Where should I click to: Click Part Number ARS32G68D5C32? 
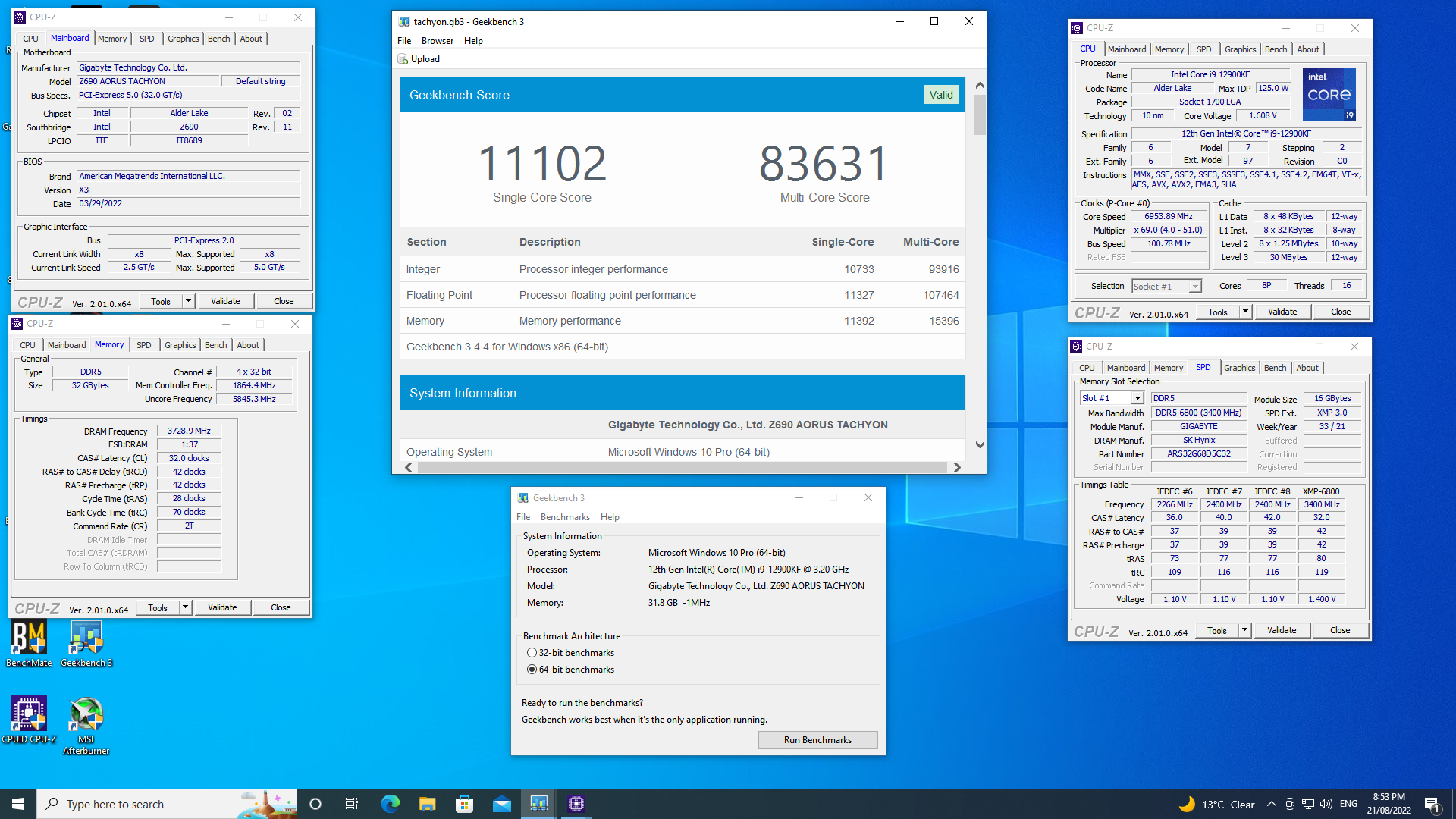click(1199, 453)
